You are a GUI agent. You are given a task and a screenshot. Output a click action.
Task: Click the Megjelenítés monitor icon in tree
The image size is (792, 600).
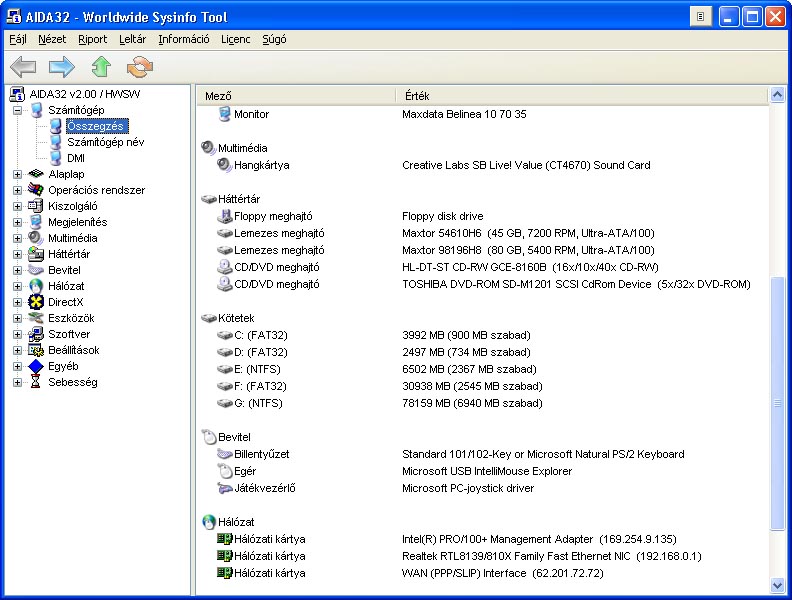pyautogui.click(x=36, y=222)
